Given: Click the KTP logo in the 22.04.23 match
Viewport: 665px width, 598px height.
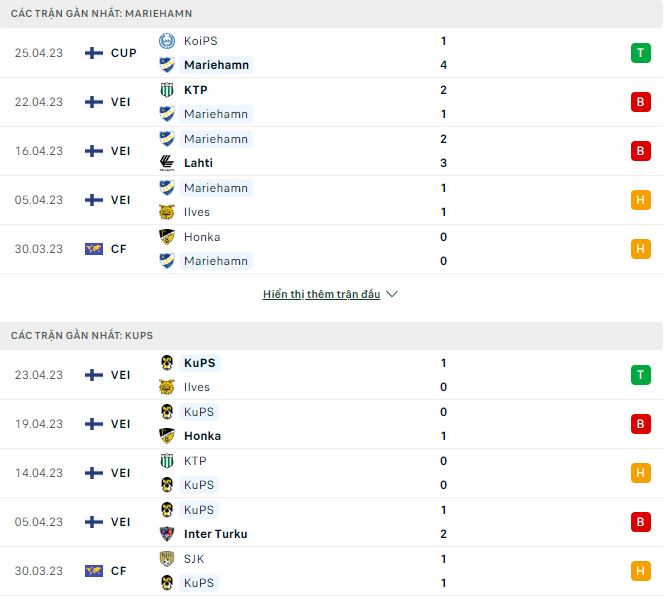Looking at the screenshot, I should pos(166,90).
